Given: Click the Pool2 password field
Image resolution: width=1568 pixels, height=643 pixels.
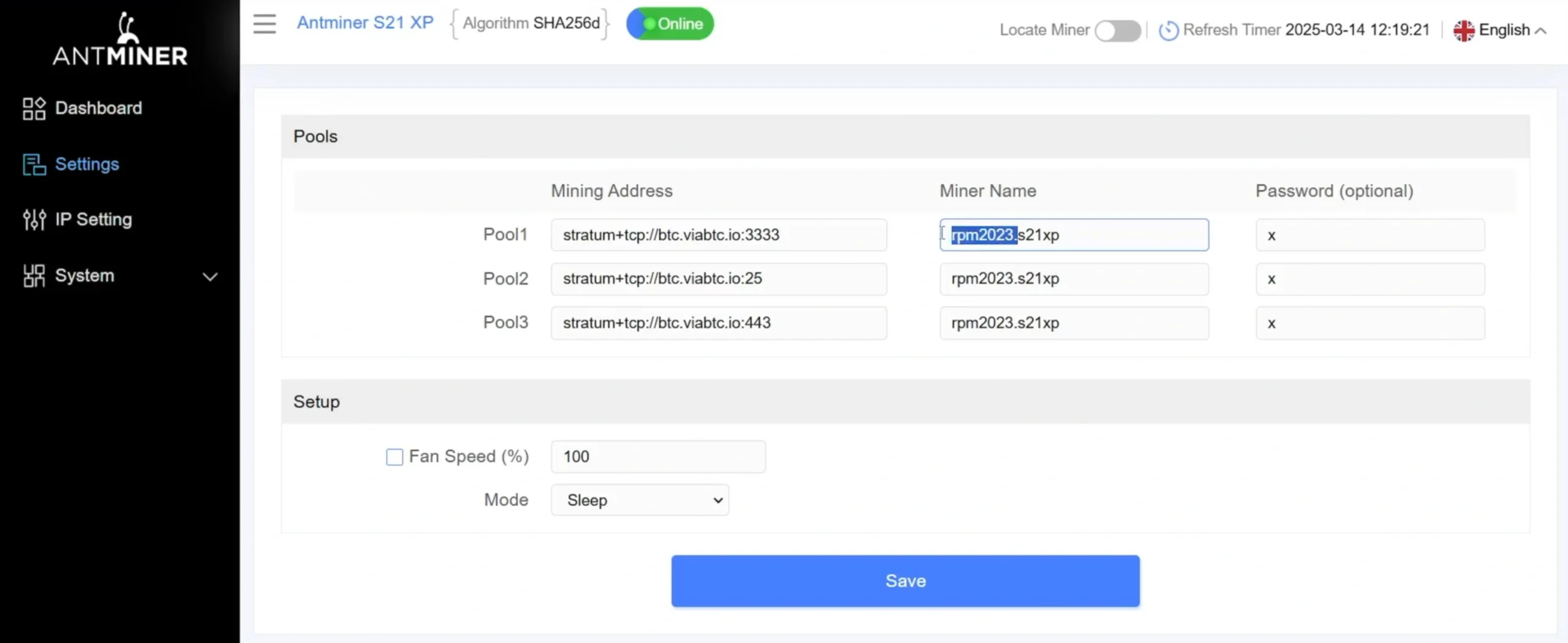Looking at the screenshot, I should click(1370, 279).
